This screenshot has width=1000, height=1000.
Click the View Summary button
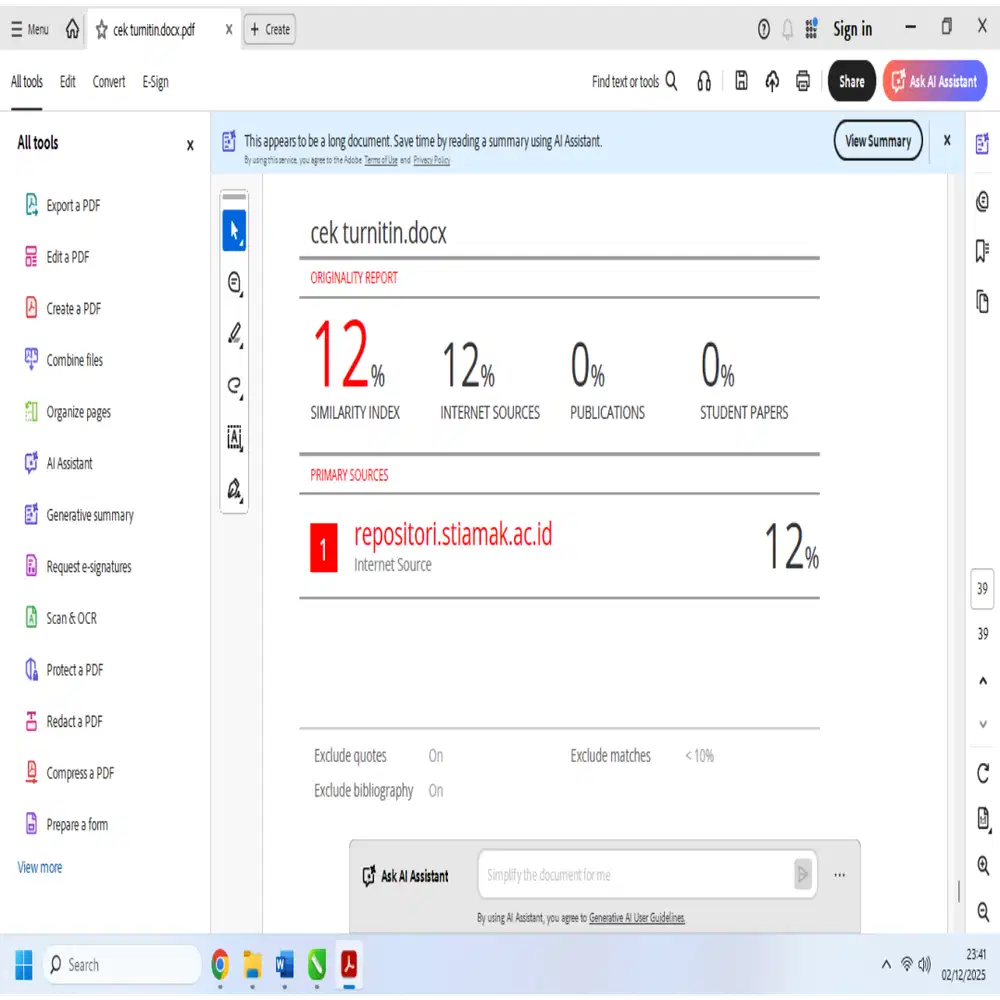pos(877,141)
